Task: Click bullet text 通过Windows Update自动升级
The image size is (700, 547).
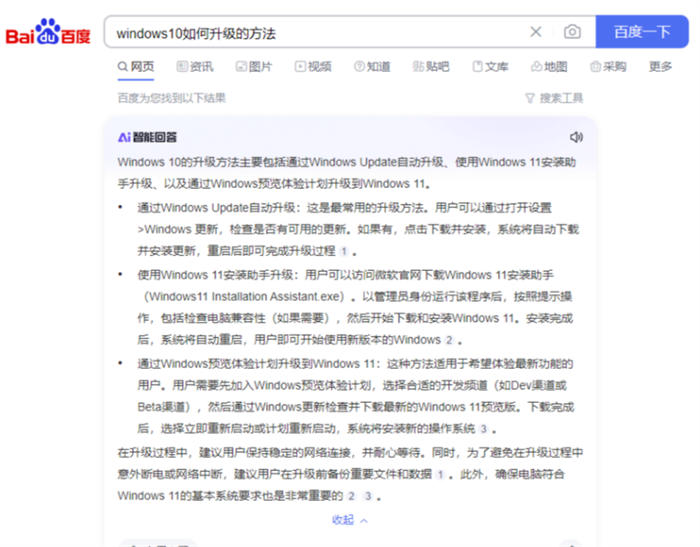Action: point(217,208)
